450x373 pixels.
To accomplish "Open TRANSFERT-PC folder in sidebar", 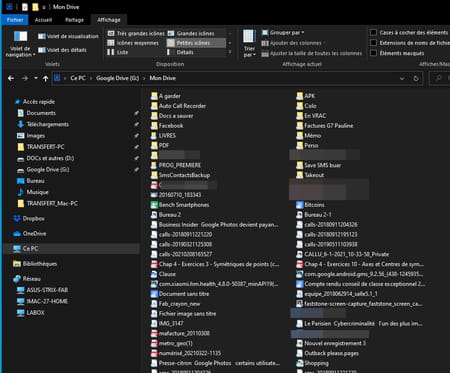I will [45, 147].
